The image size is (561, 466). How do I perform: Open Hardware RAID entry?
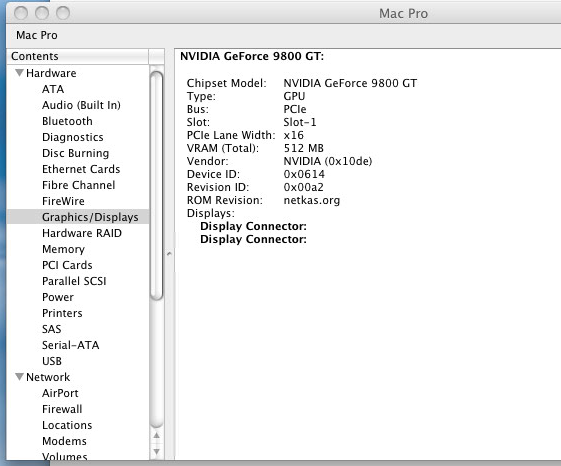82,233
